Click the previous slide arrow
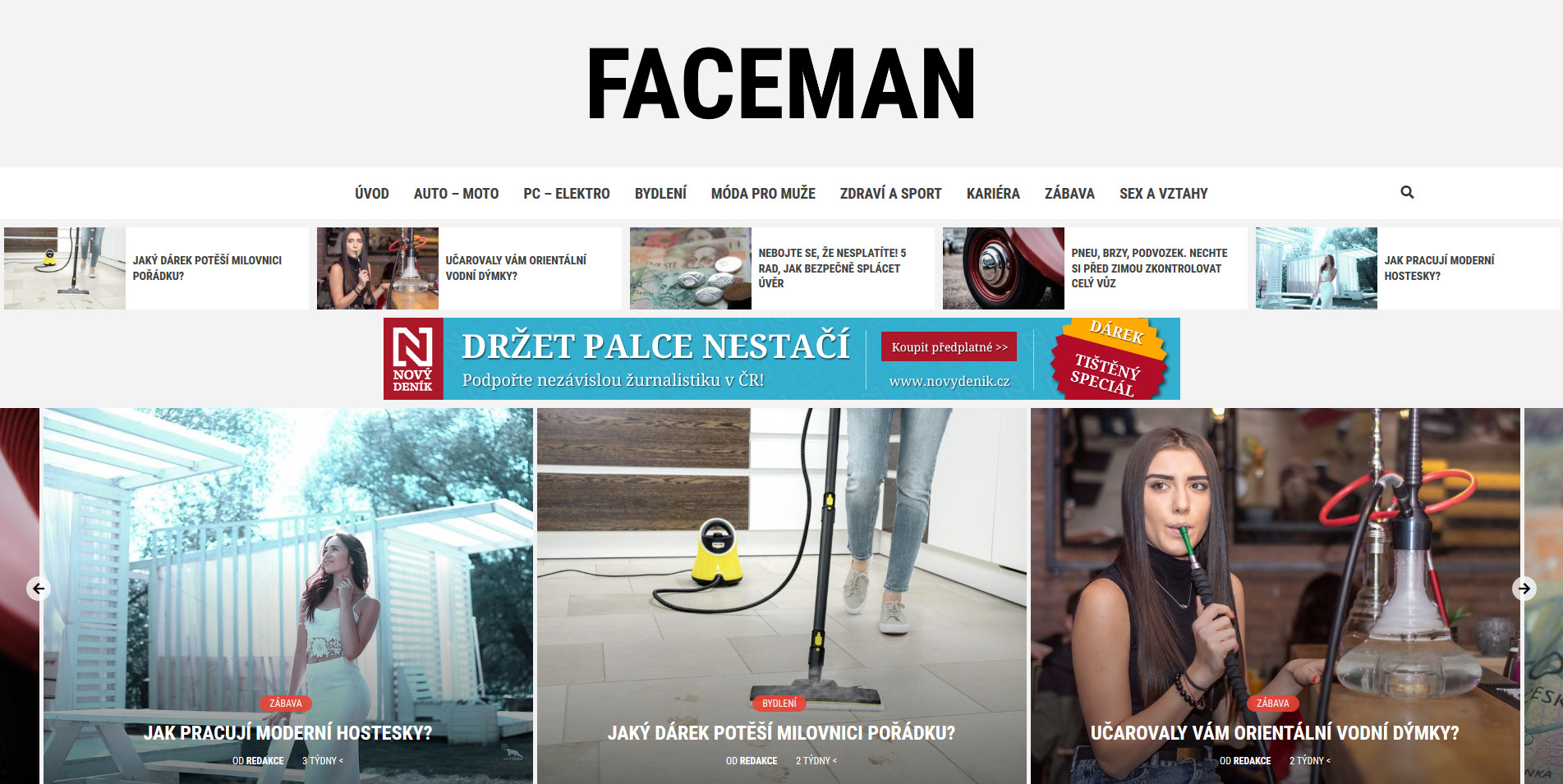The image size is (1563, 784). pyautogui.click(x=39, y=589)
